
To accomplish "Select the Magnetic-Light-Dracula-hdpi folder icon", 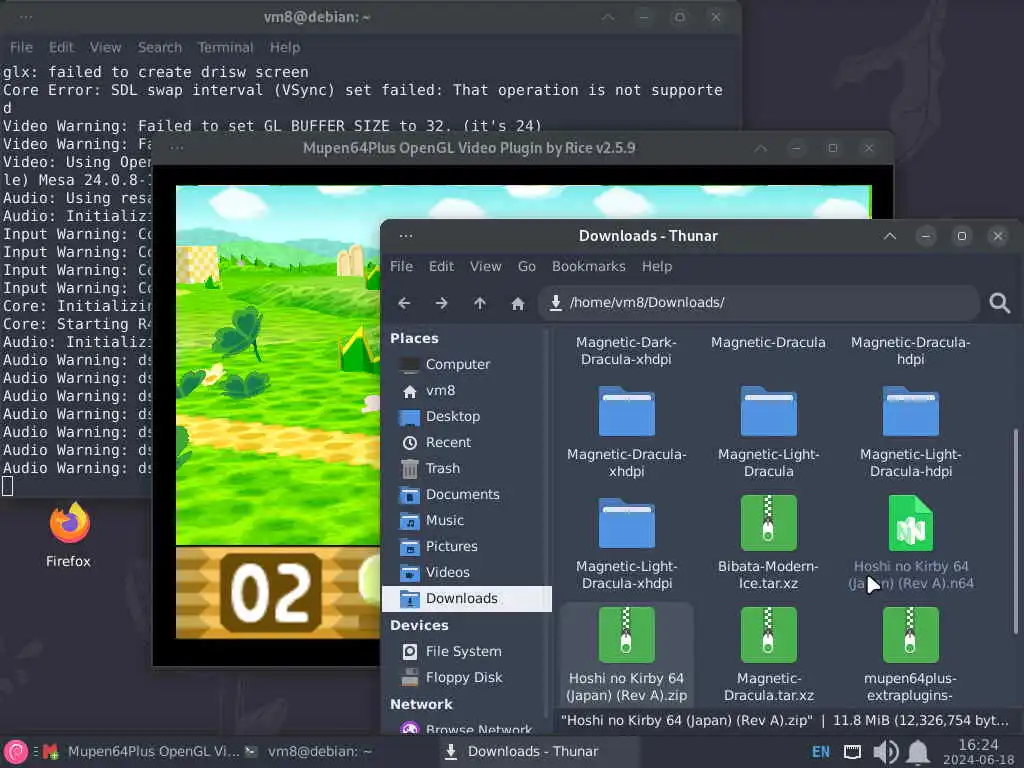I will pyautogui.click(x=910, y=411).
